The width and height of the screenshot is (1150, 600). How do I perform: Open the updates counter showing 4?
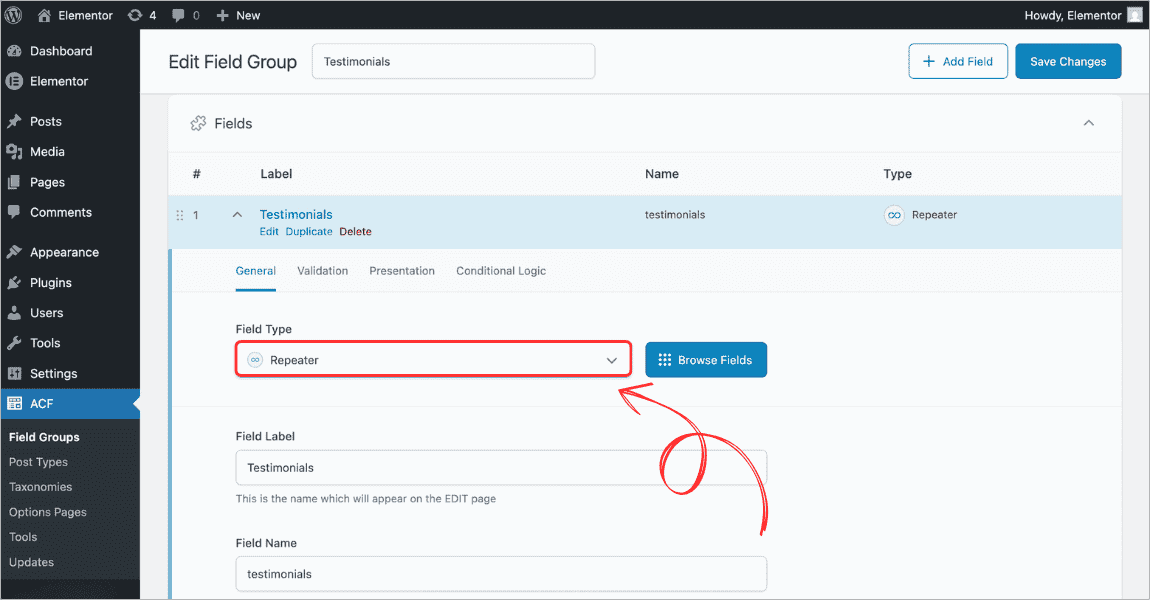click(x=142, y=15)
